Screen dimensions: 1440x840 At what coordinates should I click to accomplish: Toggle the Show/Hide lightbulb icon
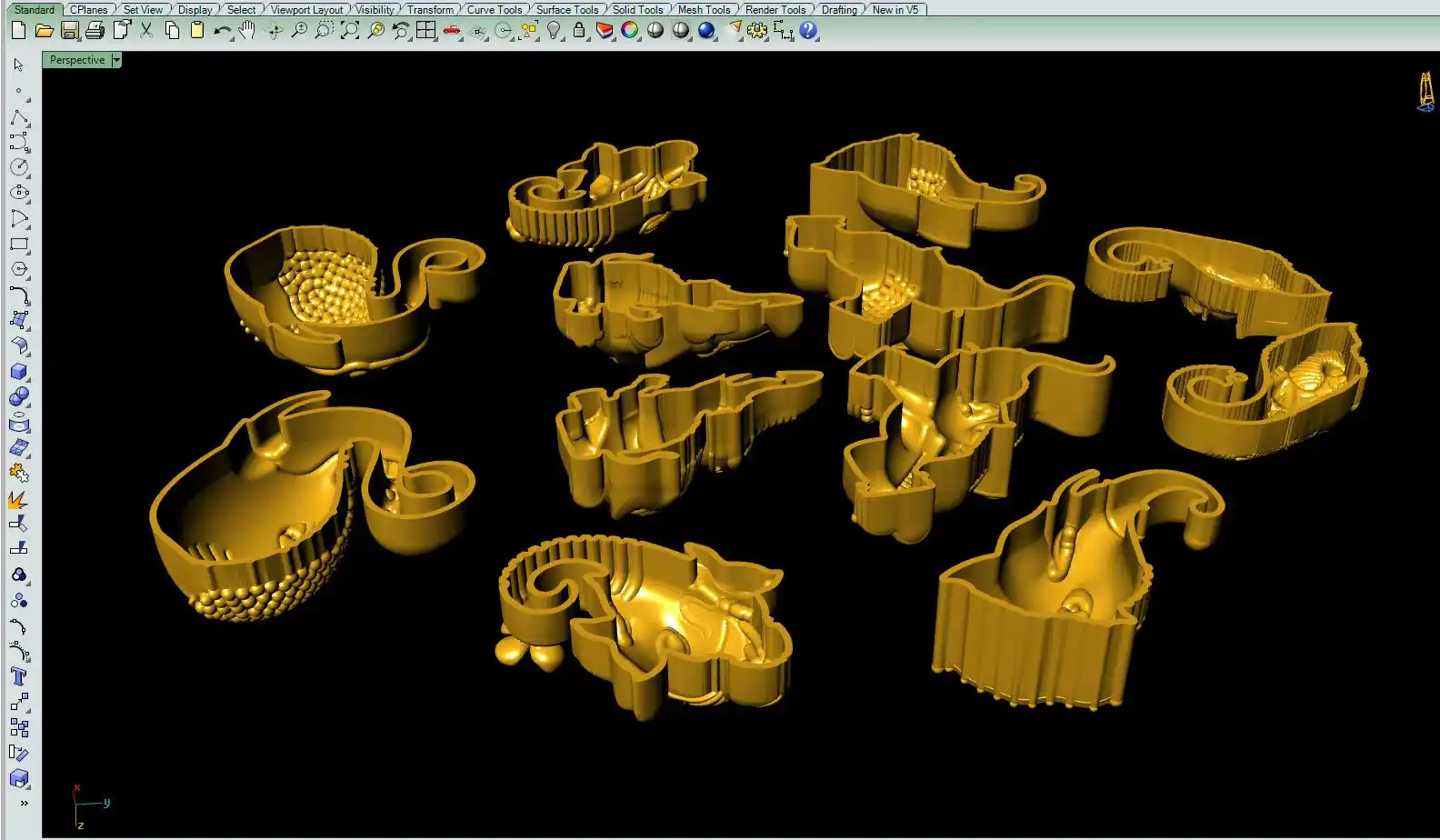tap(553, 31)
